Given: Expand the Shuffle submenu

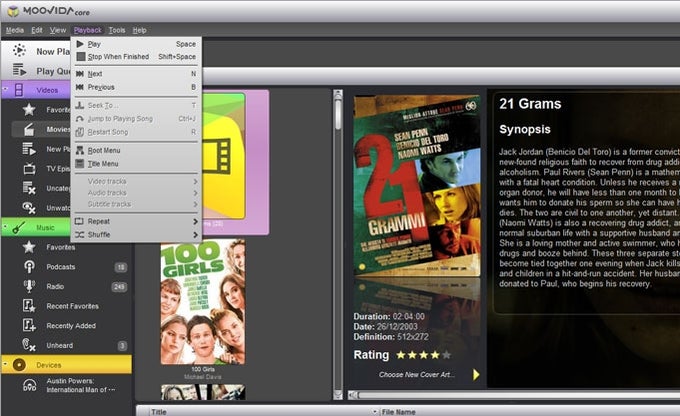Looking at the screenshot, I should click(136, 235).
